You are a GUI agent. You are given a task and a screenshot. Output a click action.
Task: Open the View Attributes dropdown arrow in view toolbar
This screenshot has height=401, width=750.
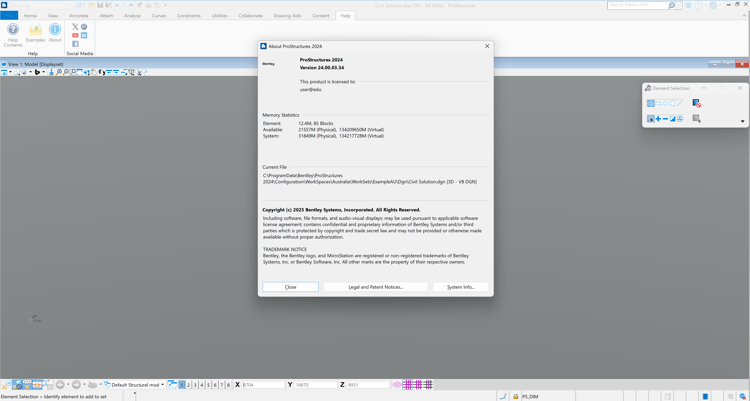tap(11, 72)
